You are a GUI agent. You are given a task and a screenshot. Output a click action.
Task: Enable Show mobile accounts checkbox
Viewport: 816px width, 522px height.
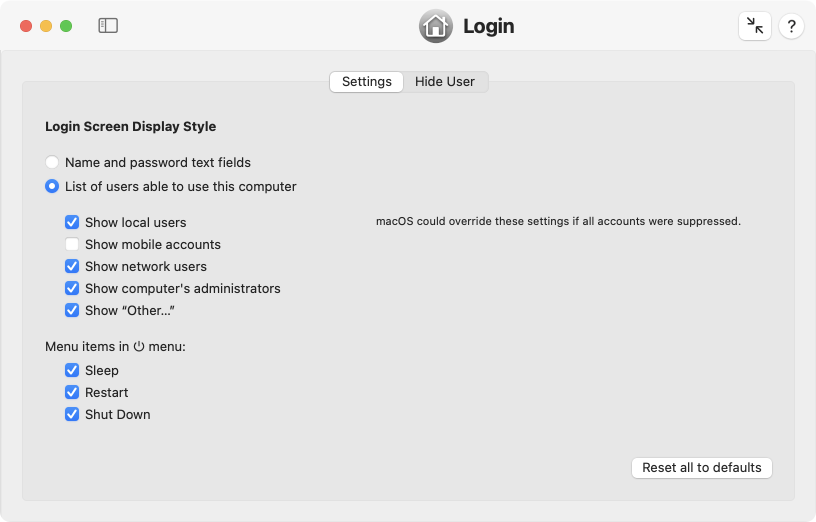pos(72,244)
